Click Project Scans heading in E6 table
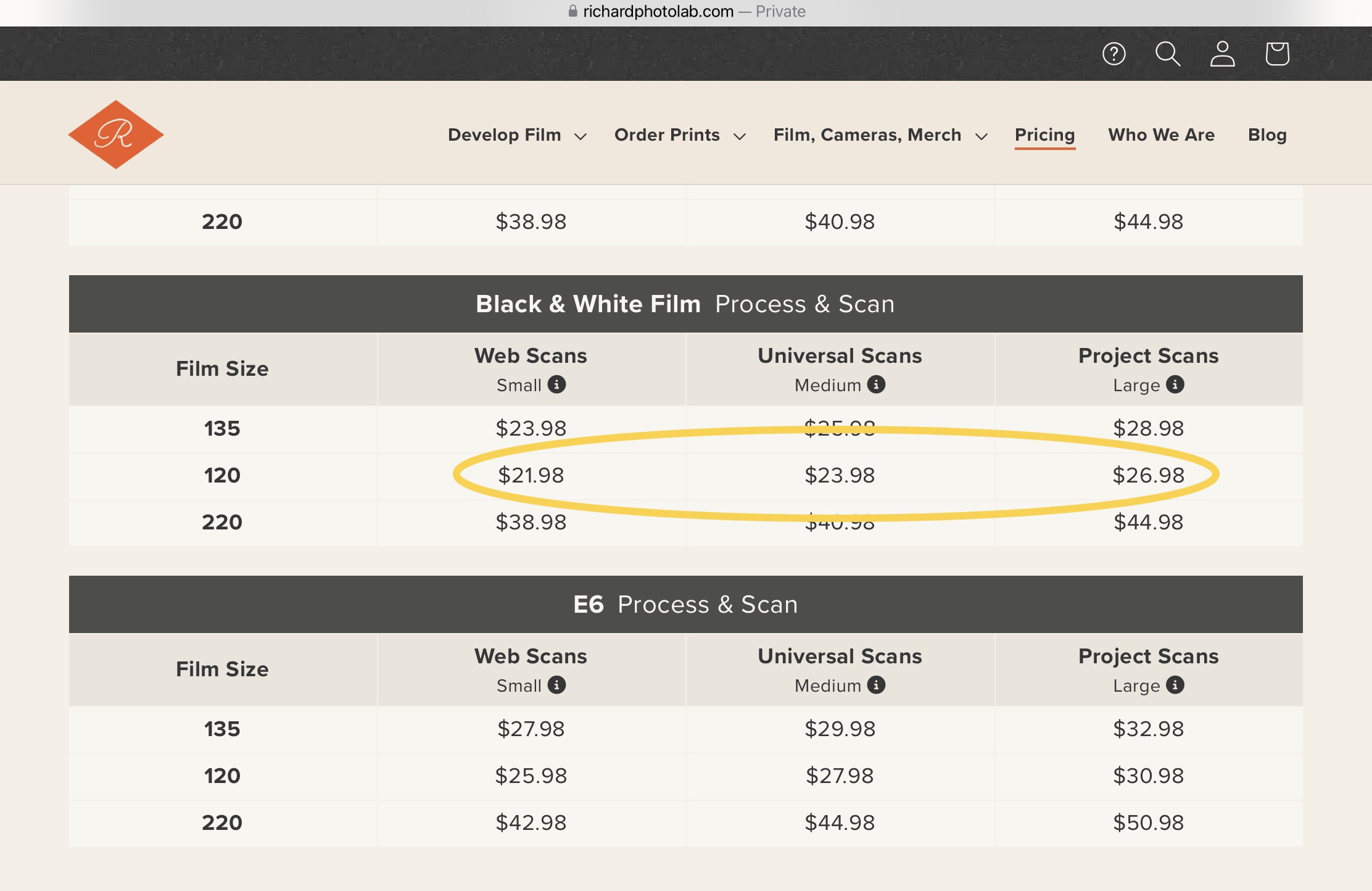 pyautogui.click(x=1148, y=656)
